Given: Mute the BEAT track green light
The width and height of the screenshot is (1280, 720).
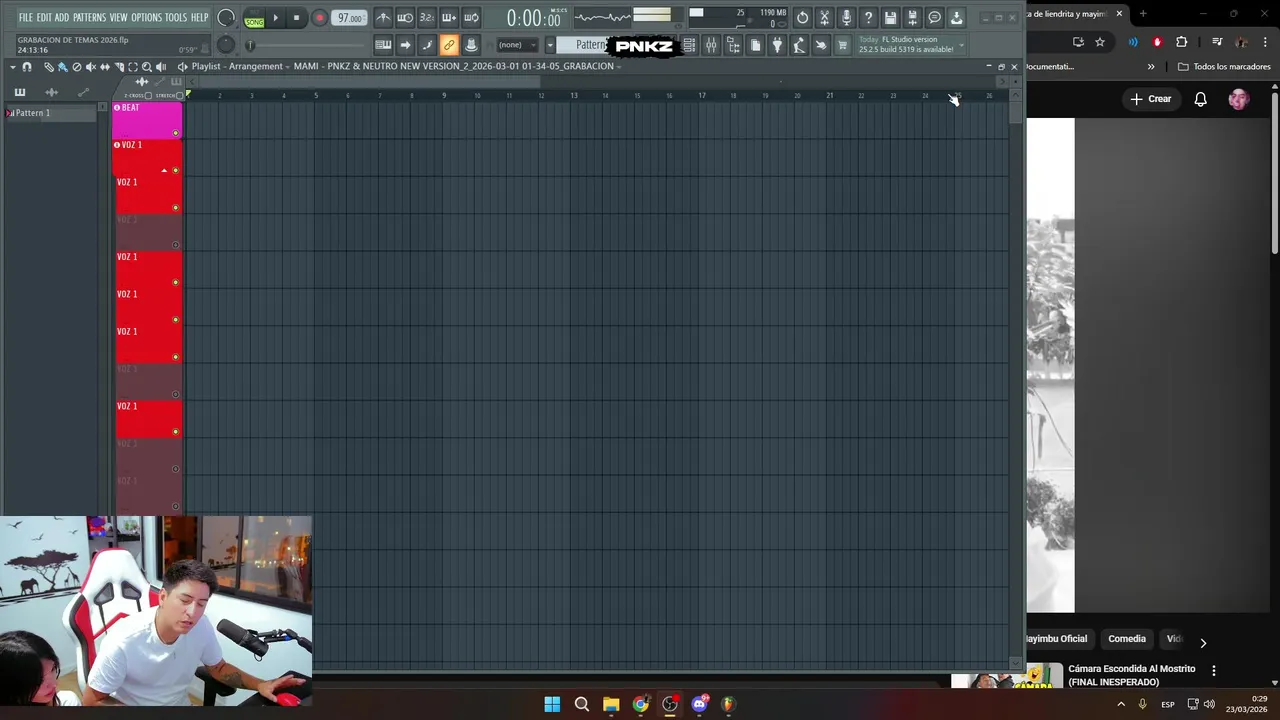Looking at the screenshot, I should click(x=176, y=133).
